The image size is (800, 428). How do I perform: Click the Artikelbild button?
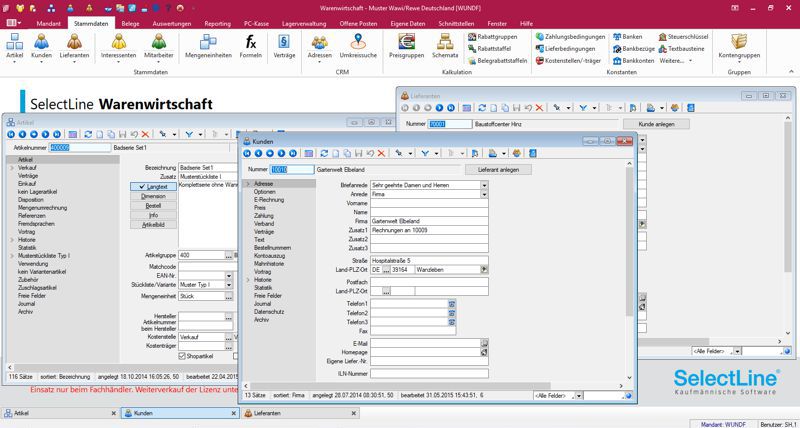coord(154,225)
